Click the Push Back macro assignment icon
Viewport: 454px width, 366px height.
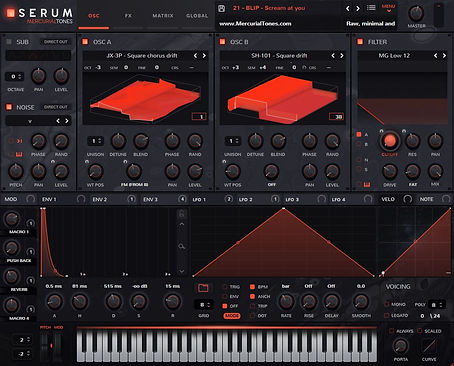click(30, 252)
